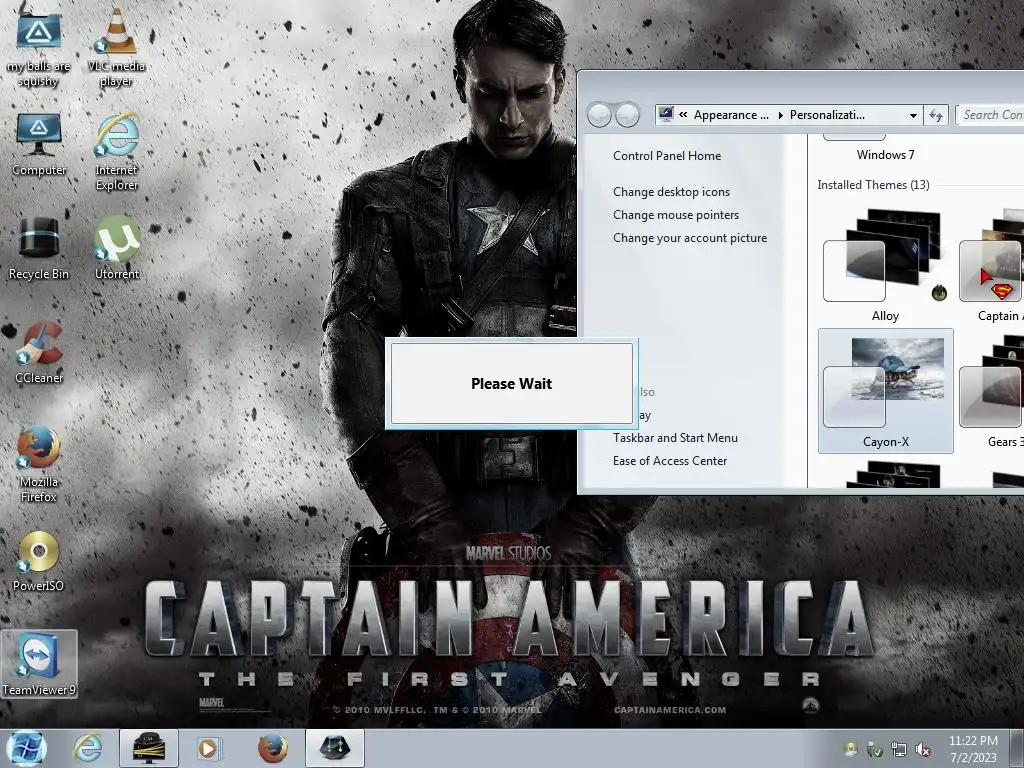Refresh the Control Panel address bar
This screenshot has height=768, width=1024.
pyautogui.click(x=936, y=116)
